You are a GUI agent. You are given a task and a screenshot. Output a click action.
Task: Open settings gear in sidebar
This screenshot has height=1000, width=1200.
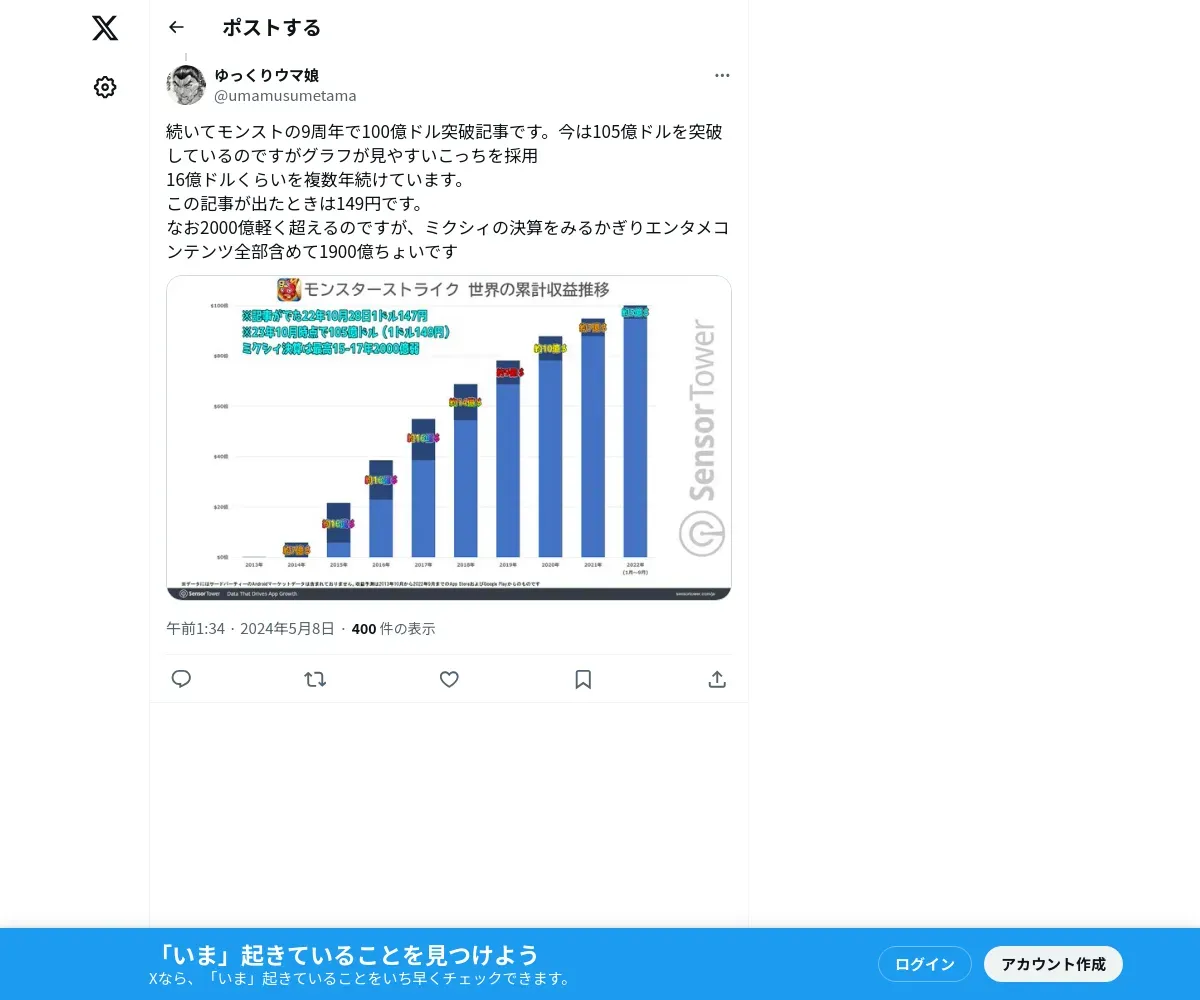point(105,87)
